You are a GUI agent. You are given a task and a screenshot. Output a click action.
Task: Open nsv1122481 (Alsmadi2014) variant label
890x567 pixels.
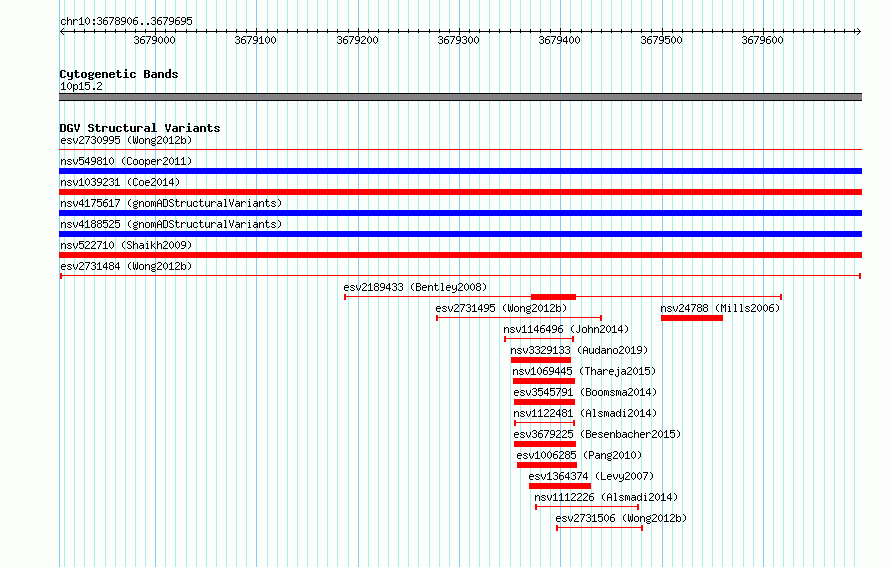tap(585, 413)
